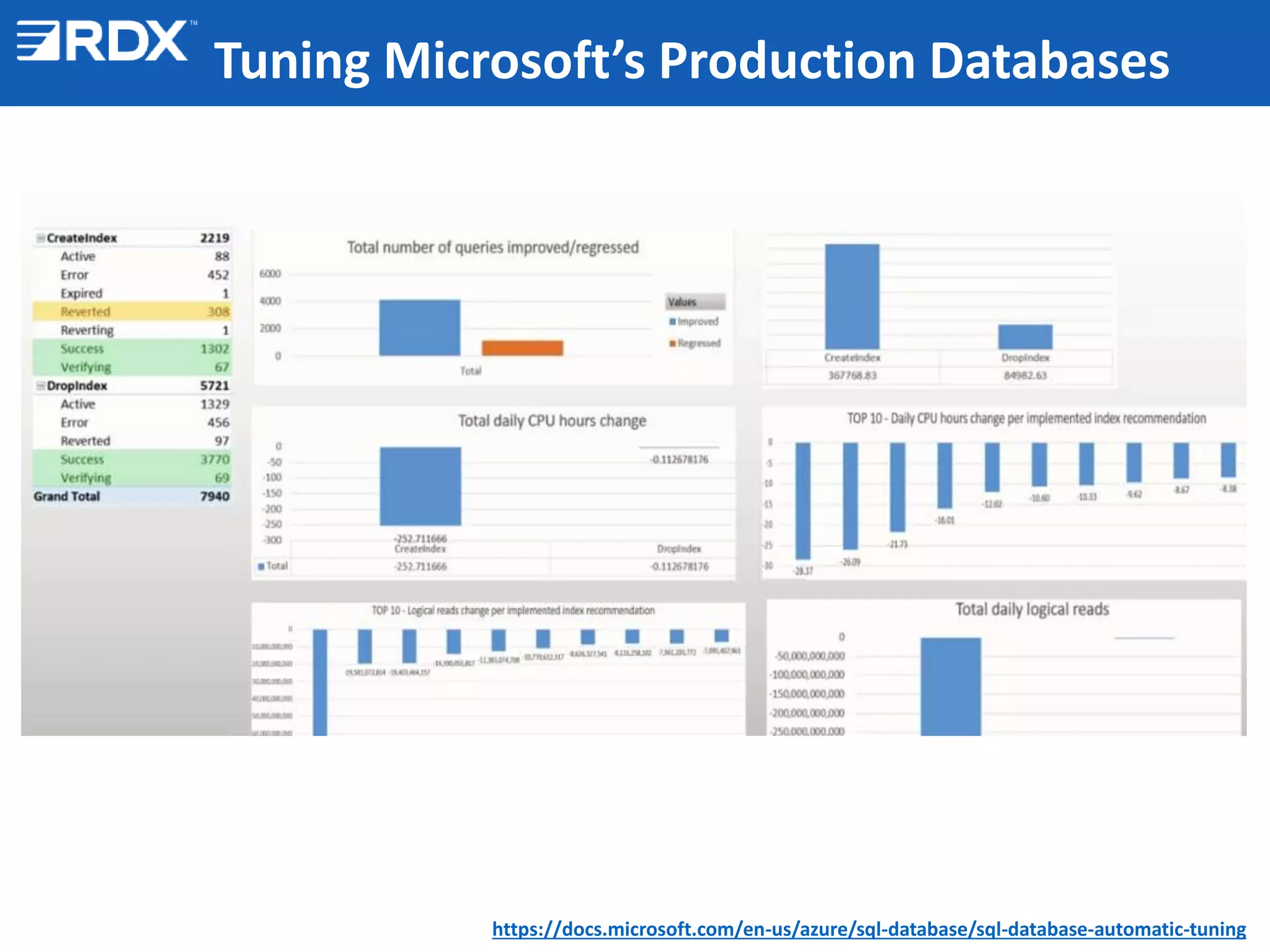
Task: Click the 'Tuning Microsoft's Production Databases' heading
Action: pos(691,61)
